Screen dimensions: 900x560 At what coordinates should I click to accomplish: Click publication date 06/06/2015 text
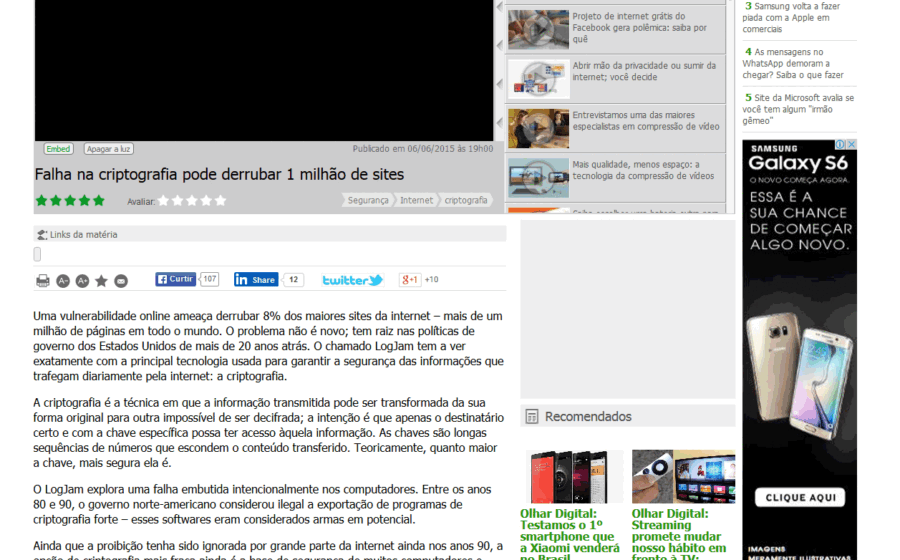[422, 149]
